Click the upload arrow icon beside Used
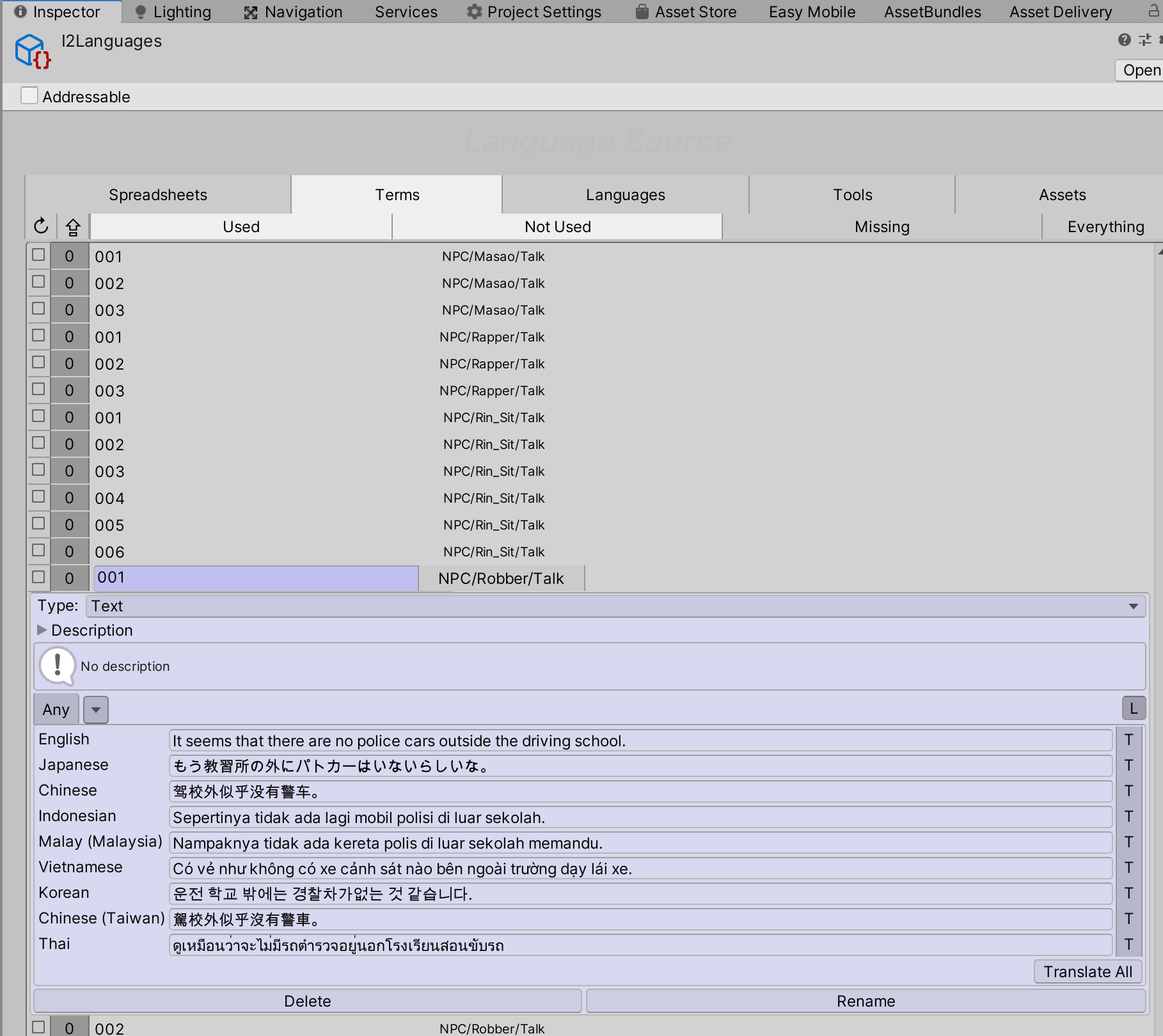 click(x=73, y=227)
